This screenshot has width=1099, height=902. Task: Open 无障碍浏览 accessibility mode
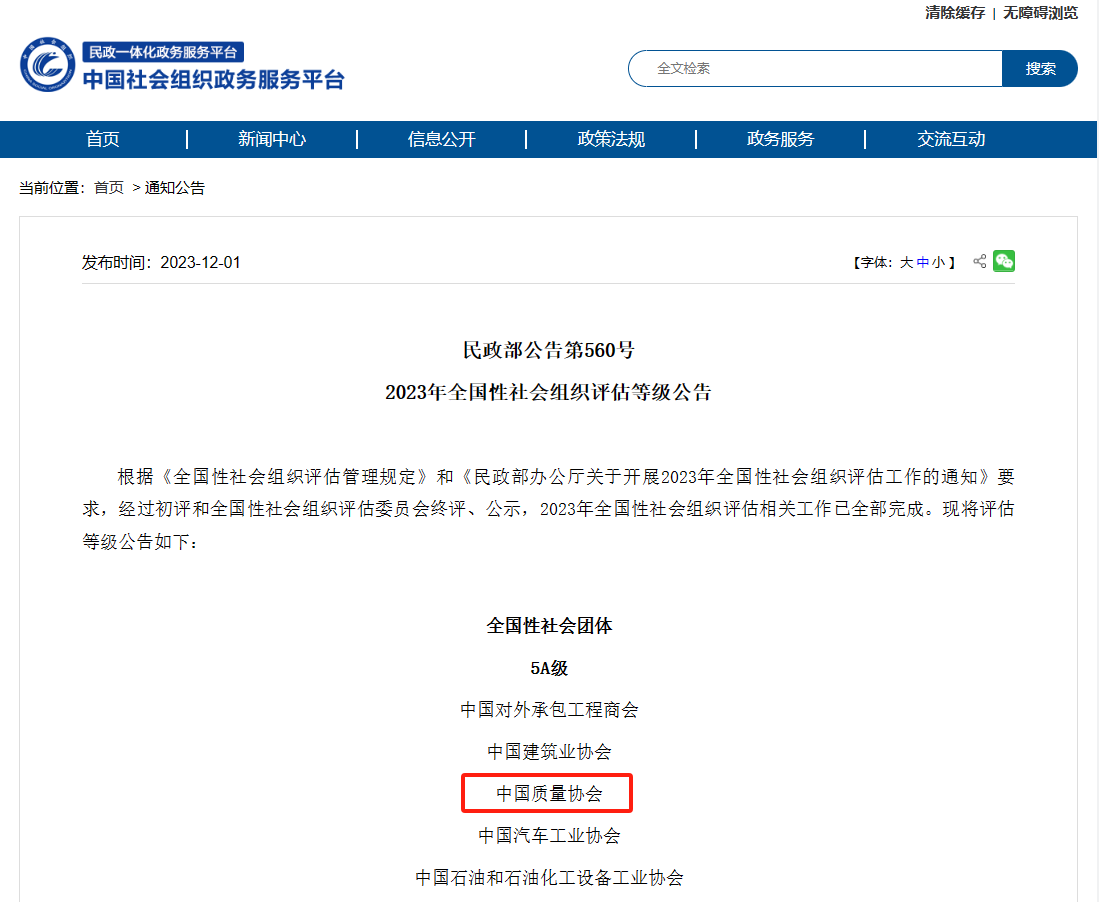[x=1041, y=13]
